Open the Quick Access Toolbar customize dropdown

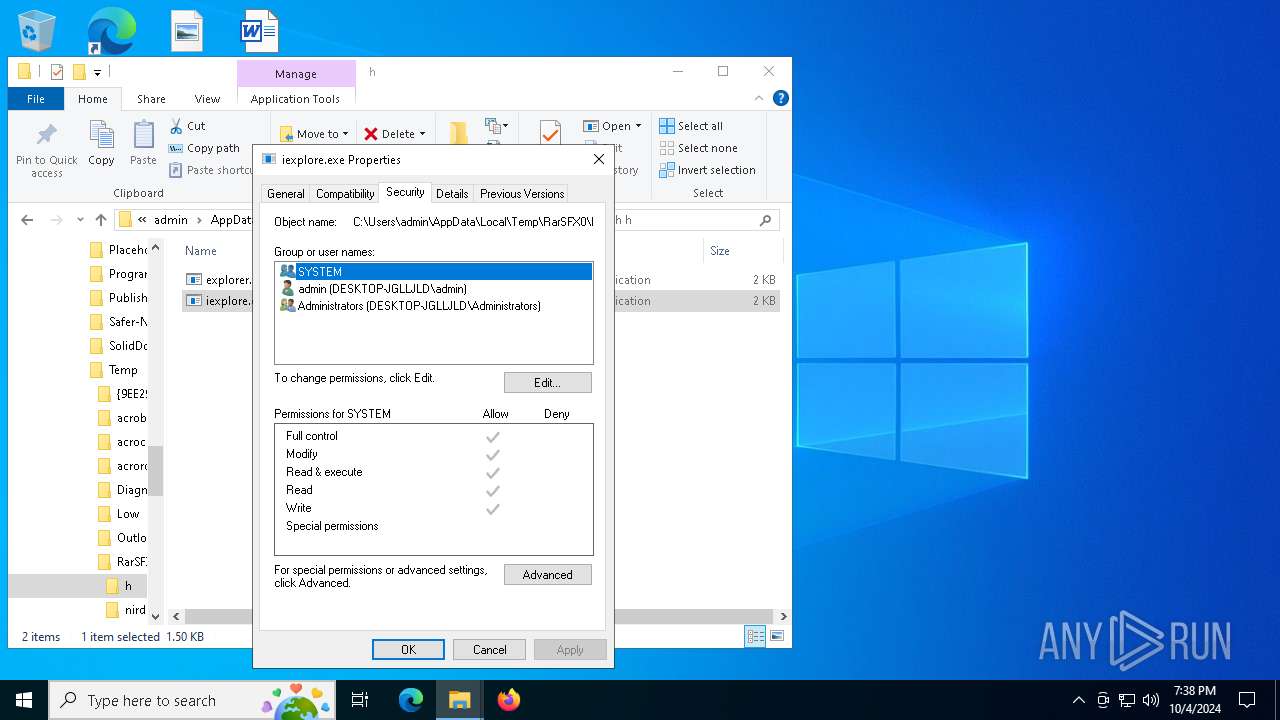coord(98,72)
